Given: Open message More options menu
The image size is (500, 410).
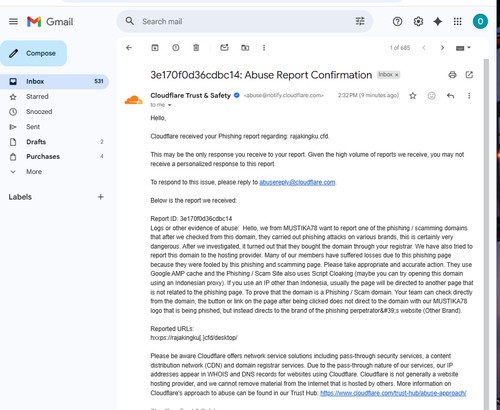Looking at the screenshot, I should coord(469,96).
